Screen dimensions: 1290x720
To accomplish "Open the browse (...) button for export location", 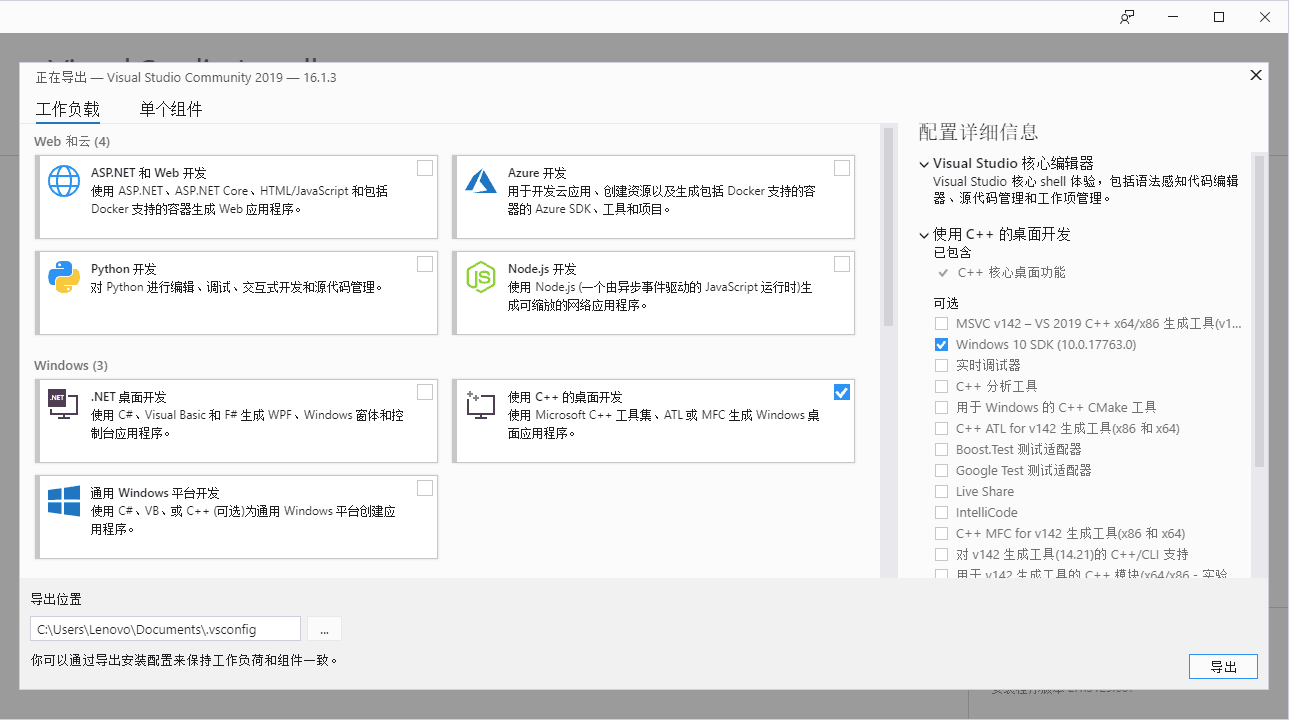I will click(324, 629).
